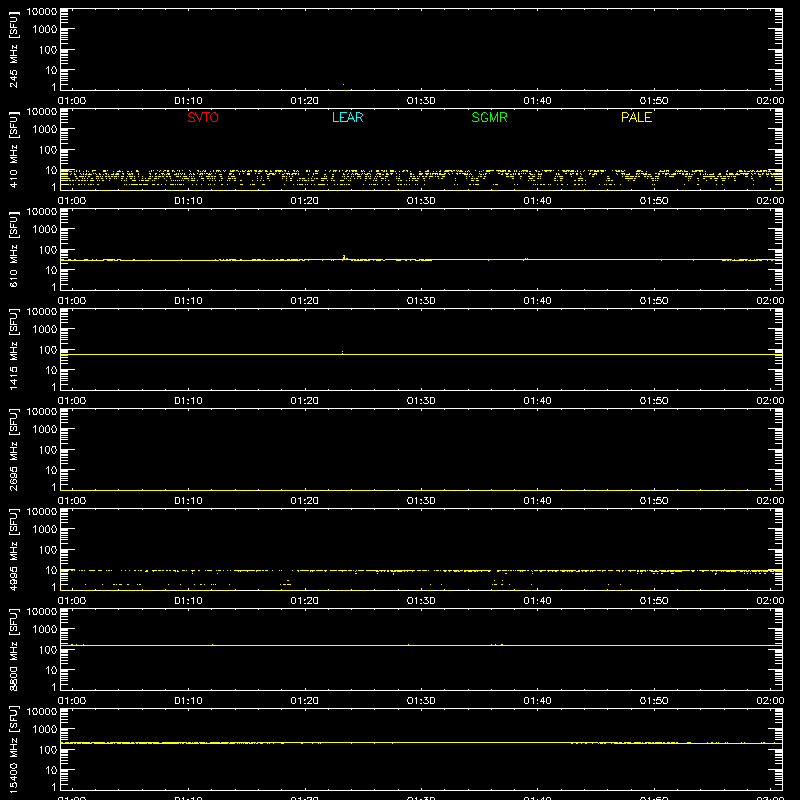This screenshot has height=800, width=800.
Task: Click the flat 15400 MHz flux trace line
Action: [x=421, y=743]
